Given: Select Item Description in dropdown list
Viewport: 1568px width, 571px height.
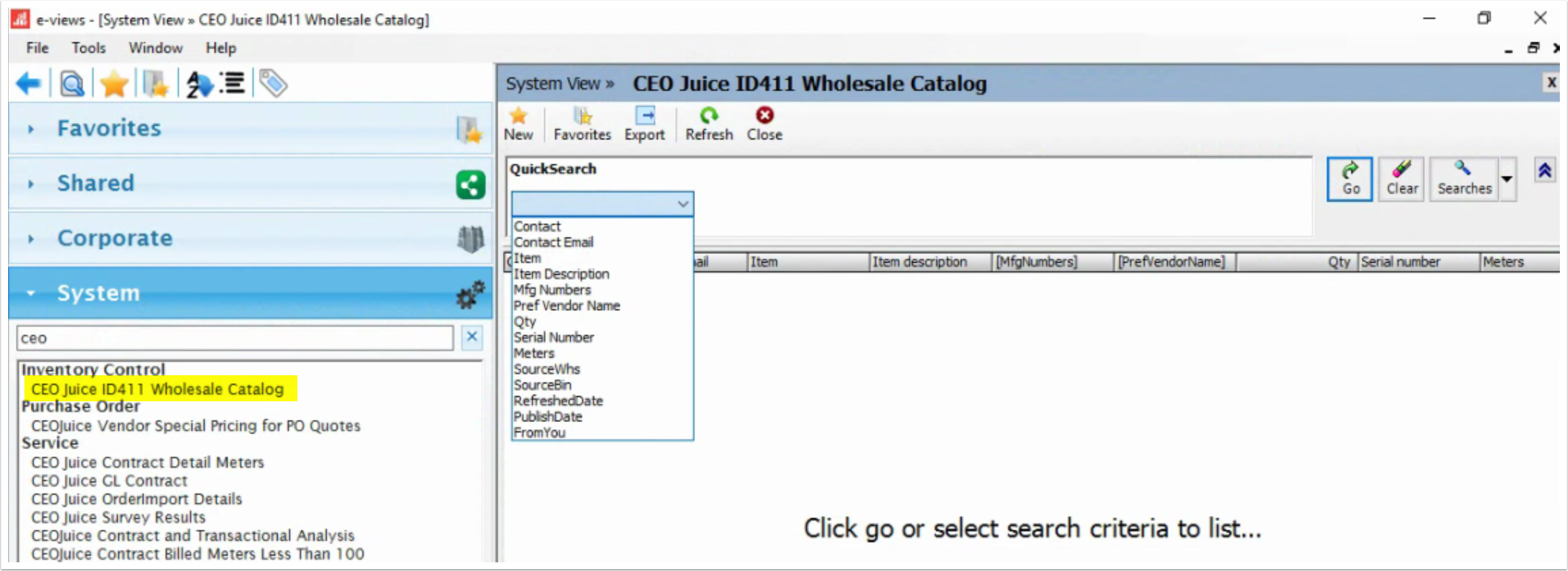Looking at the screenshot, I should pos(603,274).
